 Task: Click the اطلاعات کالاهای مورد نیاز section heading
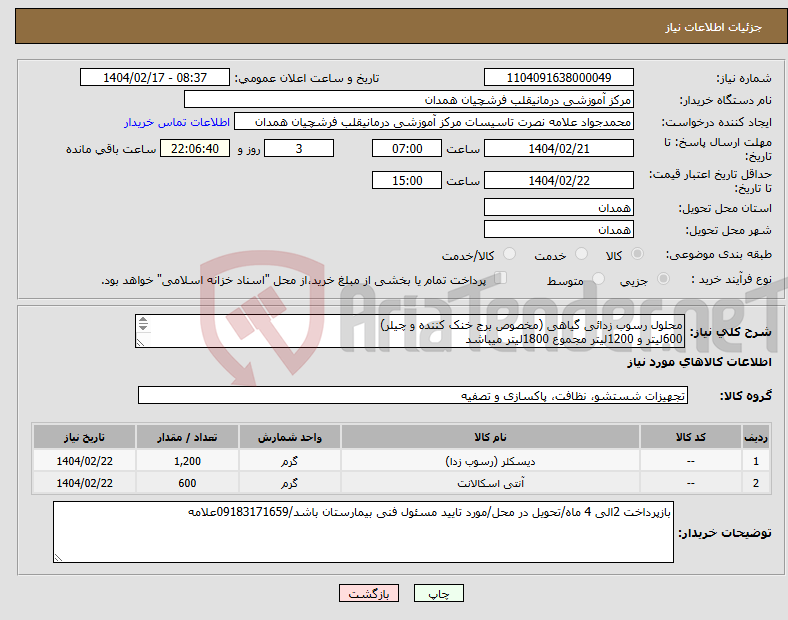699,362
